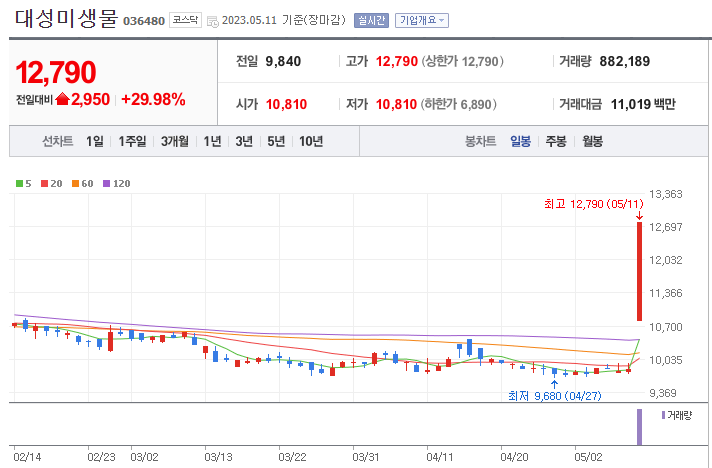Click the 전일 value 9,840

(283, 61)
